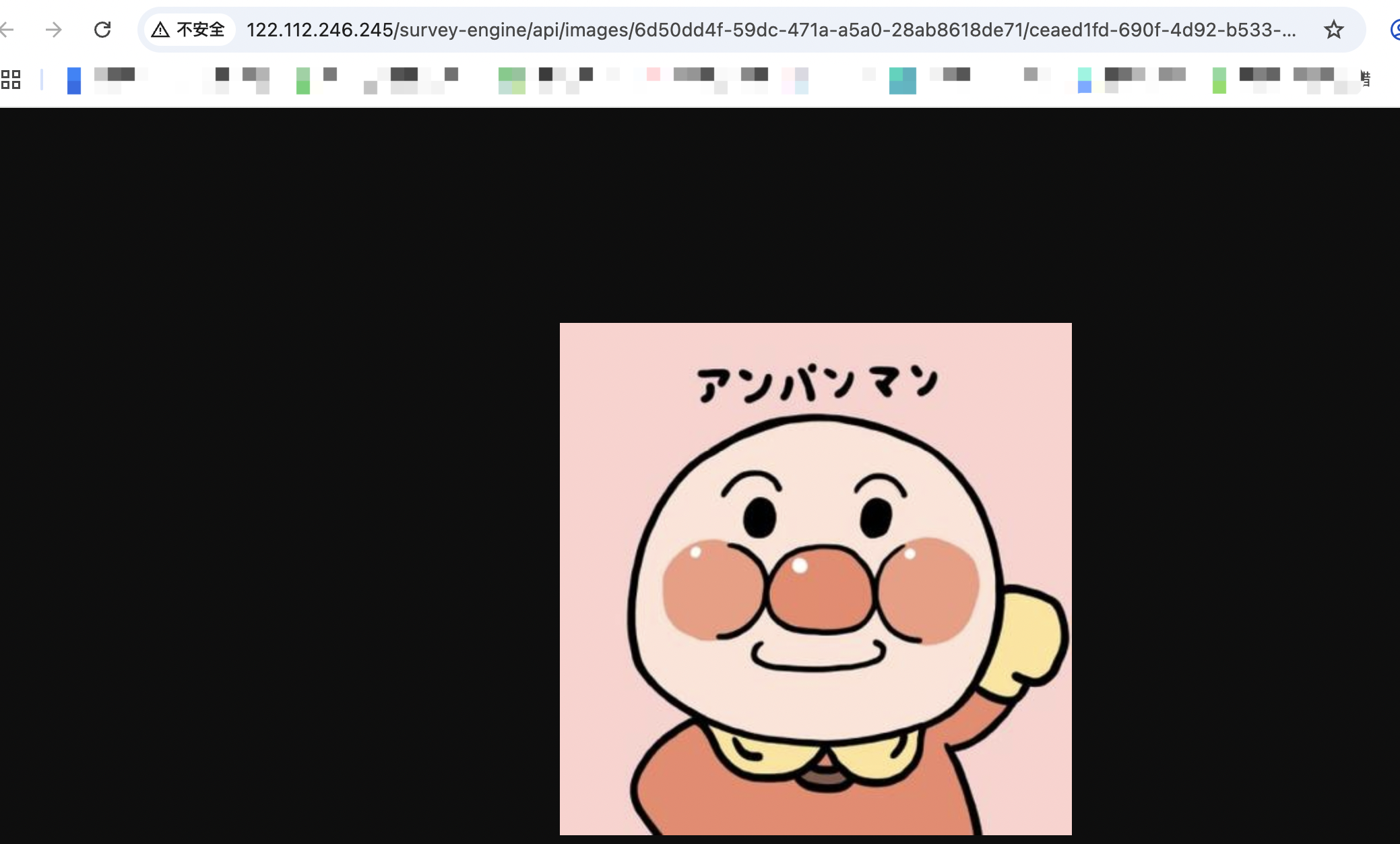Click the empty black area left of the image
Viewport: 1400px width, 844px height.
click(269, 472)
